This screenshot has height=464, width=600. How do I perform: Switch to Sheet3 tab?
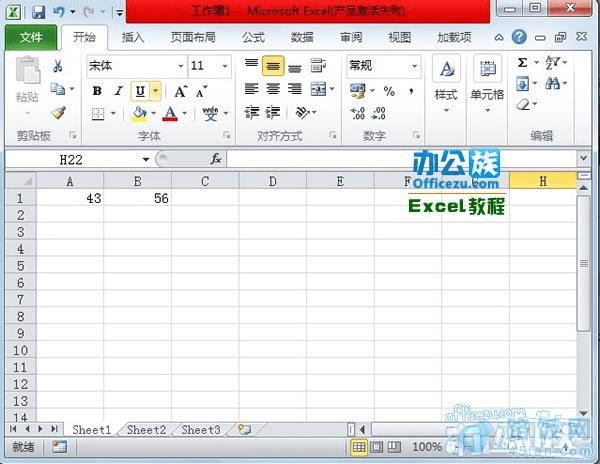click(x=201, y=430)
